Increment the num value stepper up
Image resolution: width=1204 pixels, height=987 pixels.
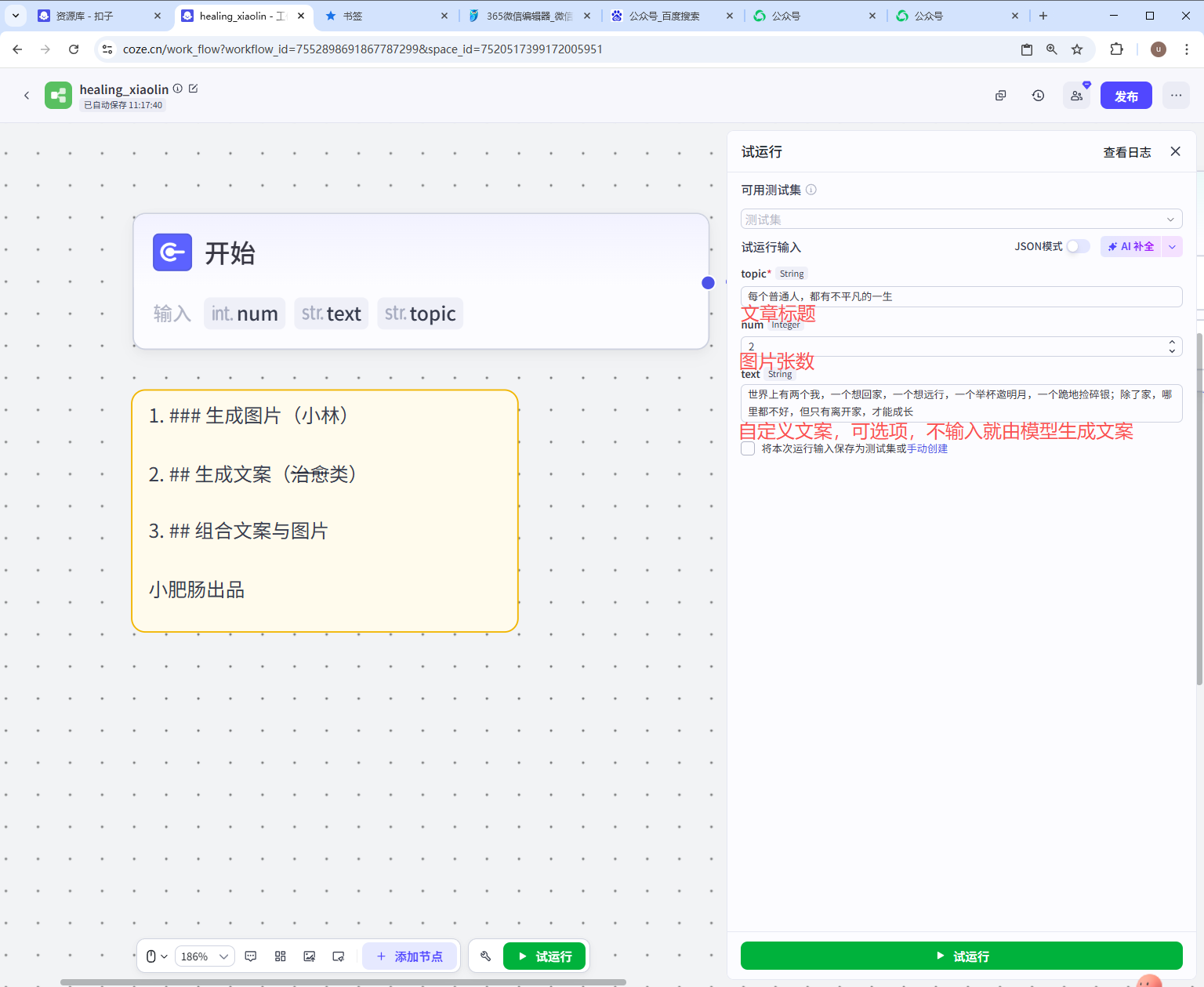tap(1172, 342)
